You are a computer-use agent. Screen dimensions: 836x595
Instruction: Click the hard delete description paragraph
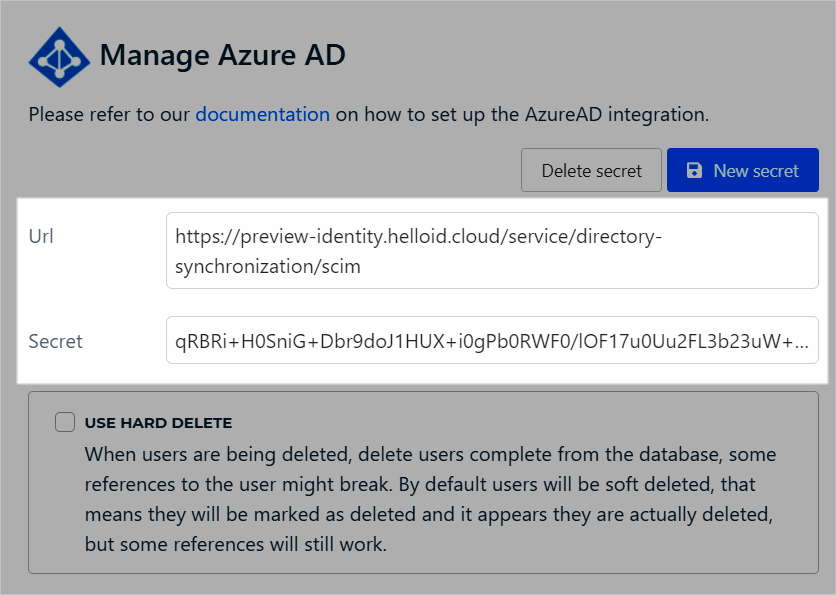[x=430, y=499]
